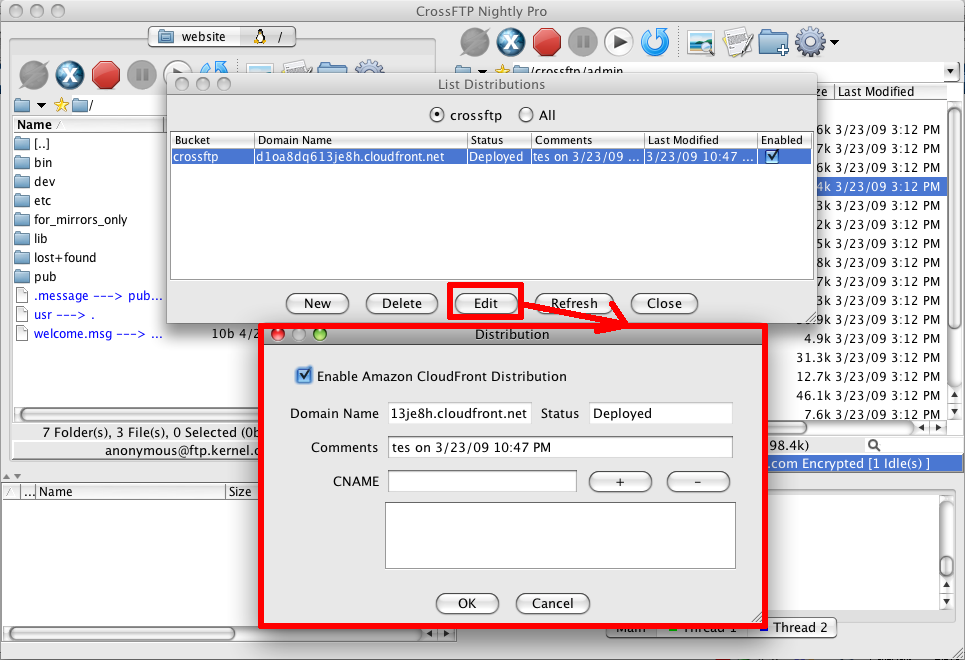Click the grey disconnect icon in left pane
The image size is (965, 660).
click(34, 75)
